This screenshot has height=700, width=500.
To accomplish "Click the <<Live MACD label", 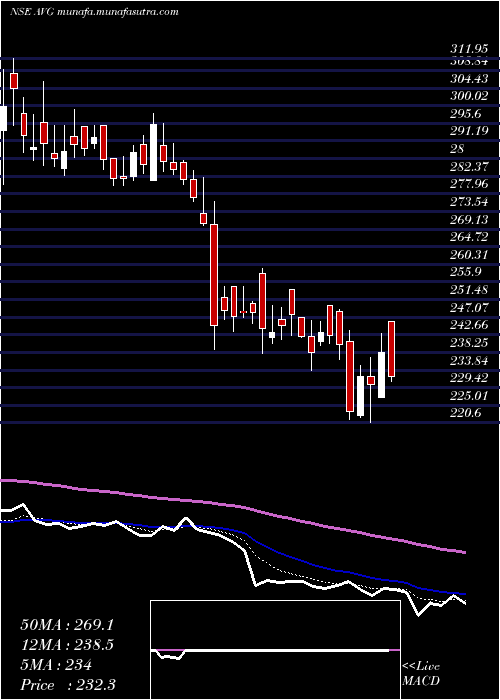I will point(421,674).
